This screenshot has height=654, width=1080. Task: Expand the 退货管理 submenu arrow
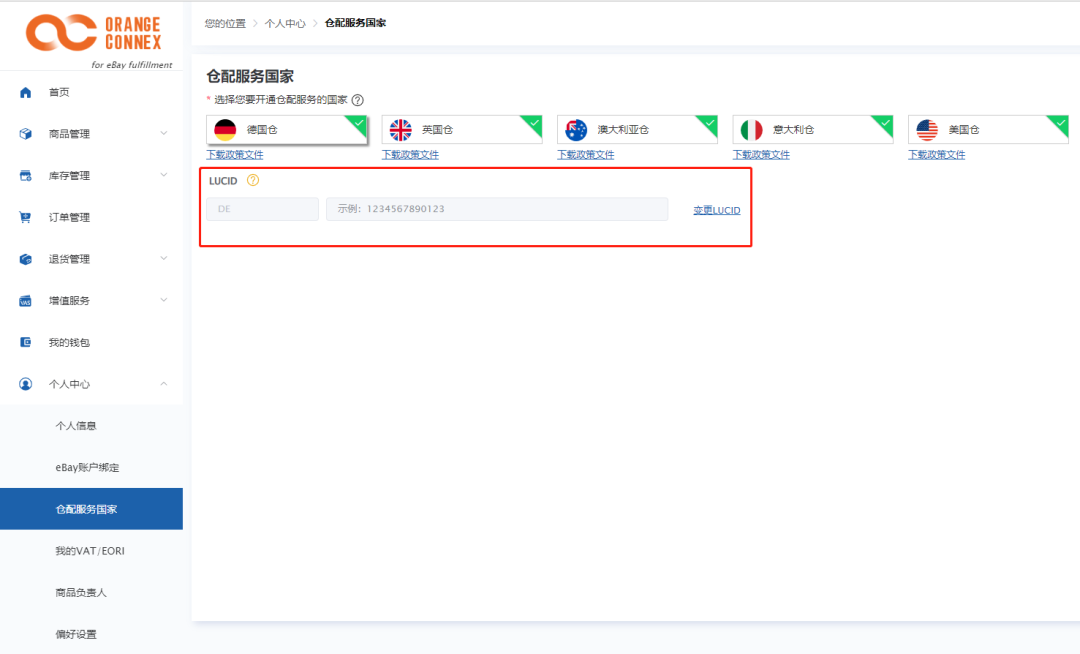[164, 258]
